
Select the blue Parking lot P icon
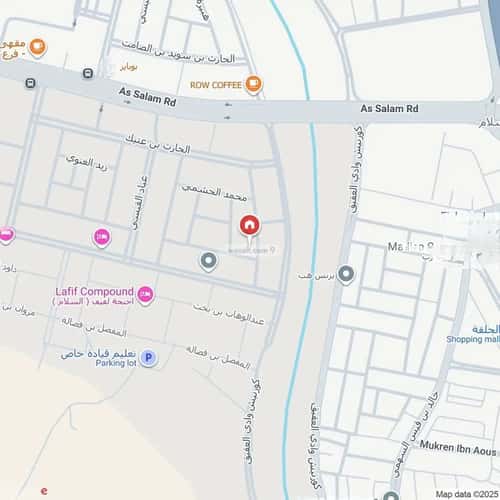(x=148, y=358)
